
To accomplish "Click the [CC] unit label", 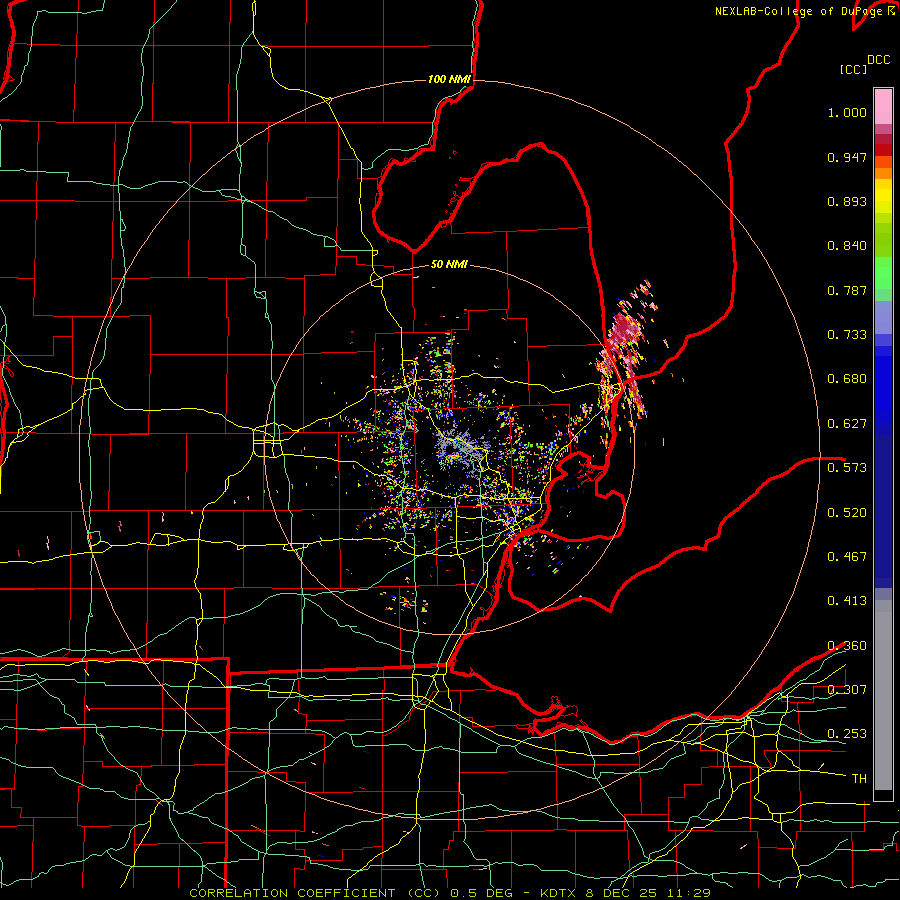I will 853,69.
